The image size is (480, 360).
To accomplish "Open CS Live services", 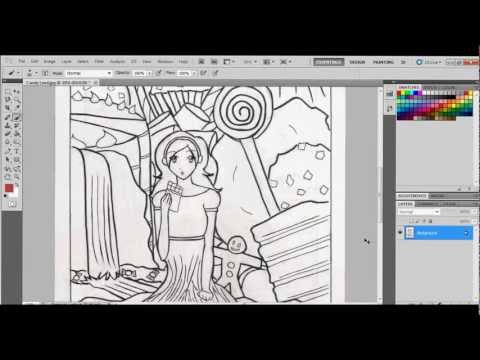I will click(429, 62).
